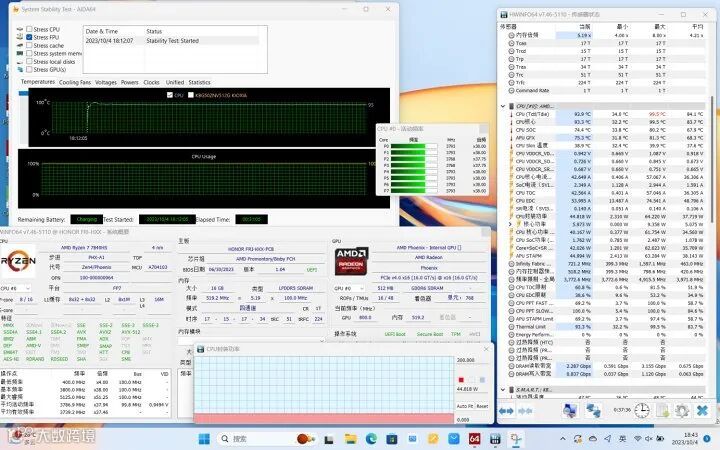Open the Mail app on taskbar
The image size is (720, 450).
454,439
